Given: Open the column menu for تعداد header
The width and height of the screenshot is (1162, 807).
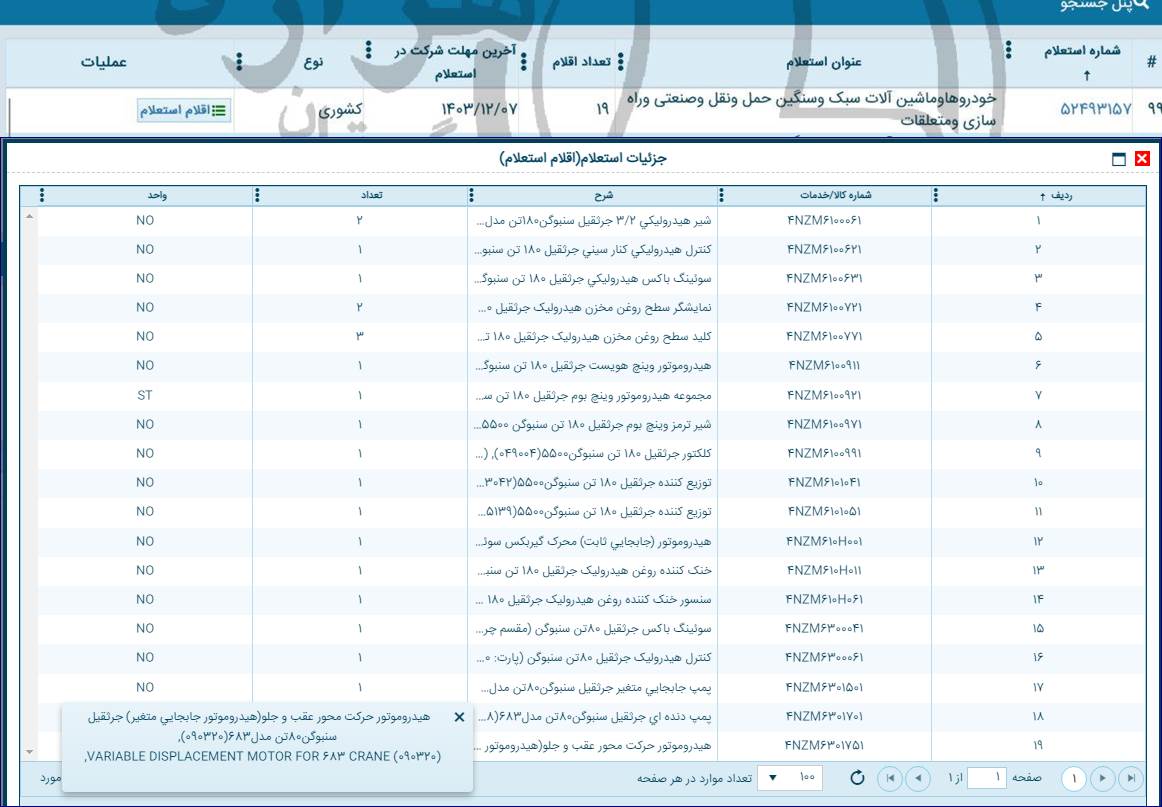Looking at the screenshot, I should pos(256,197).
